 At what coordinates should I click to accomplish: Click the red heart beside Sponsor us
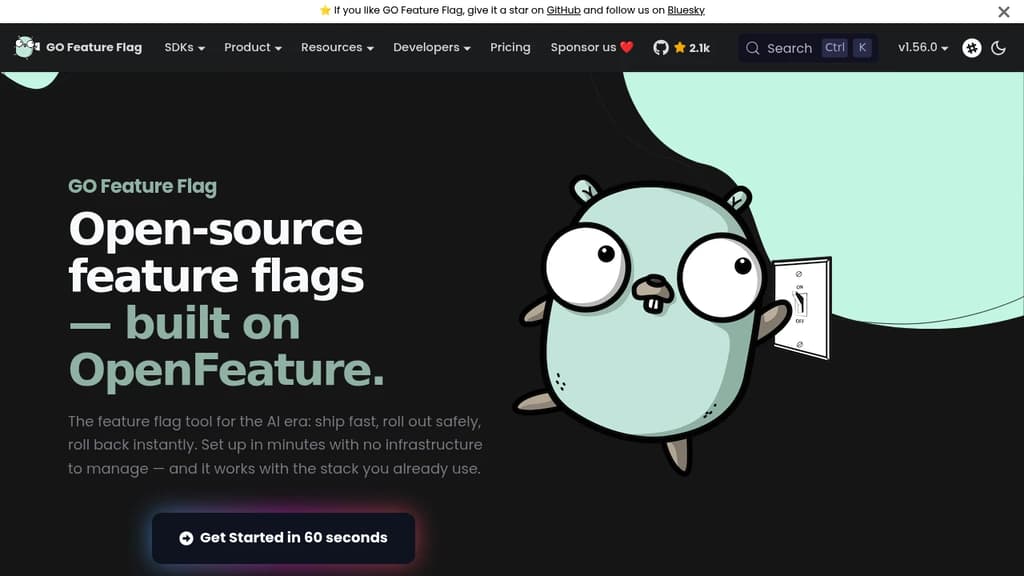(x=627, y=47)
